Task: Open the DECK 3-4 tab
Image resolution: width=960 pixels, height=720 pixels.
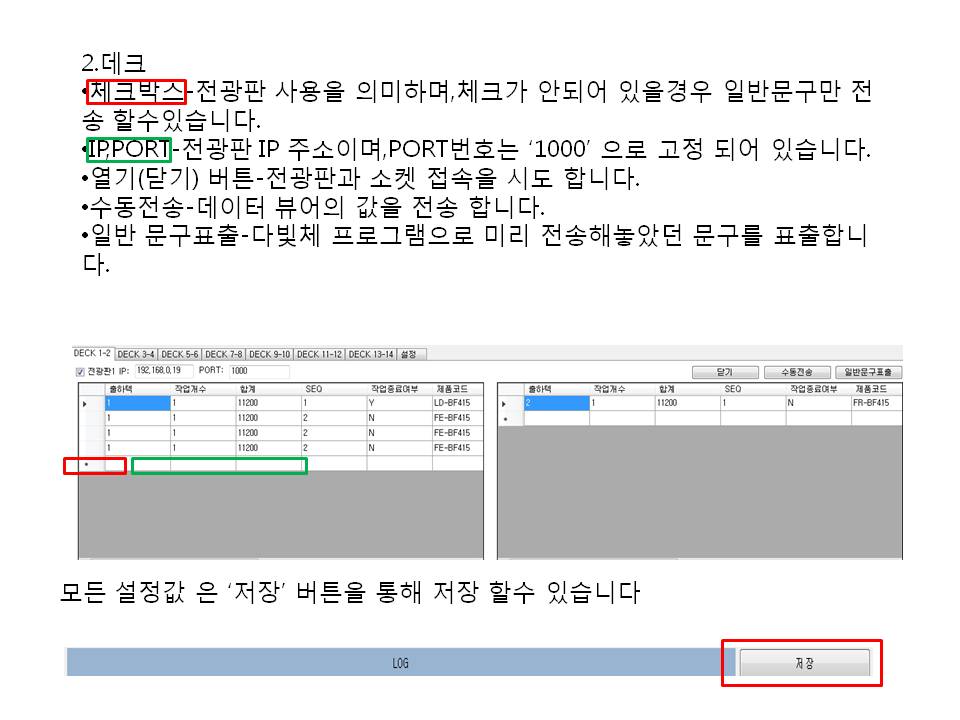Action: click(136, 354)
